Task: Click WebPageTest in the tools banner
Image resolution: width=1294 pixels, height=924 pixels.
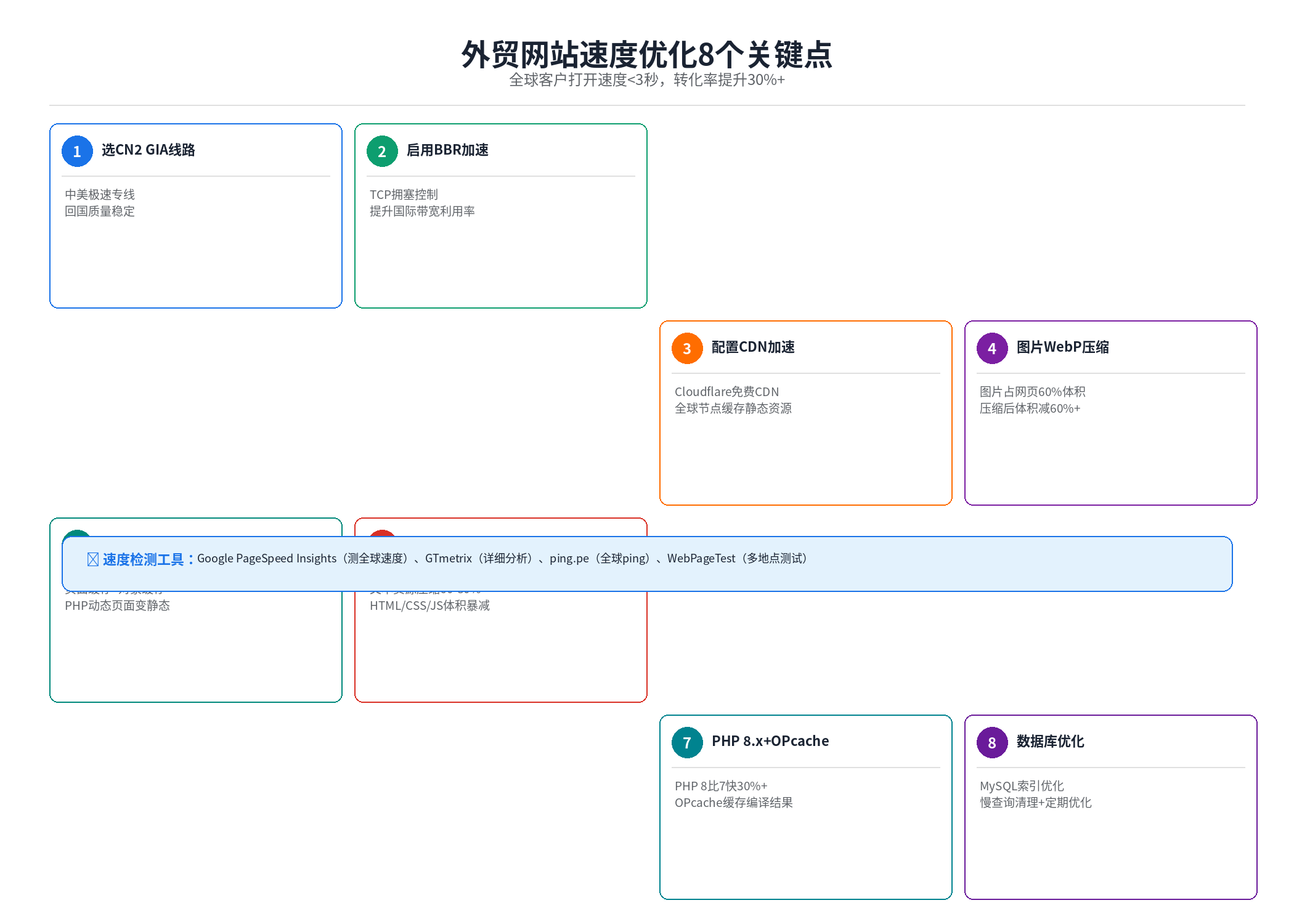Action: 701,559
